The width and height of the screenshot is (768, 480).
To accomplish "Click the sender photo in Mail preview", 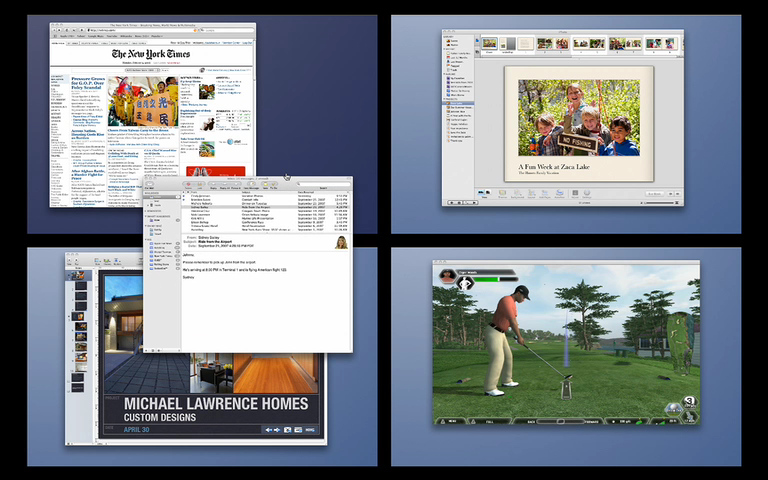I will point(341,242).
